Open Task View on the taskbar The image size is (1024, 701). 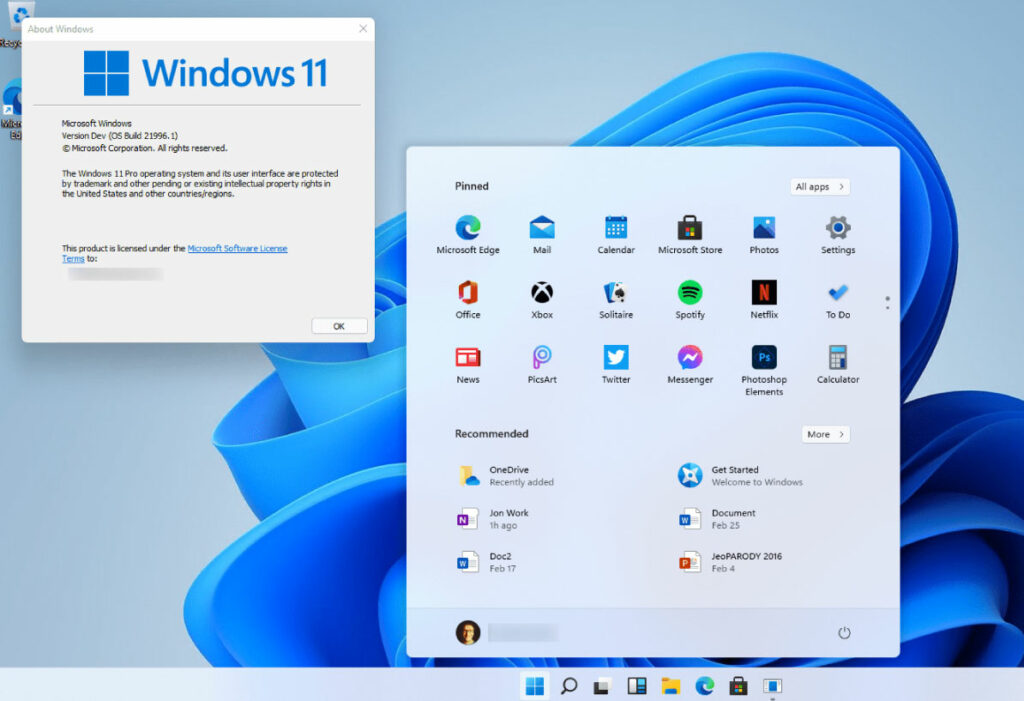coord(602,686)
